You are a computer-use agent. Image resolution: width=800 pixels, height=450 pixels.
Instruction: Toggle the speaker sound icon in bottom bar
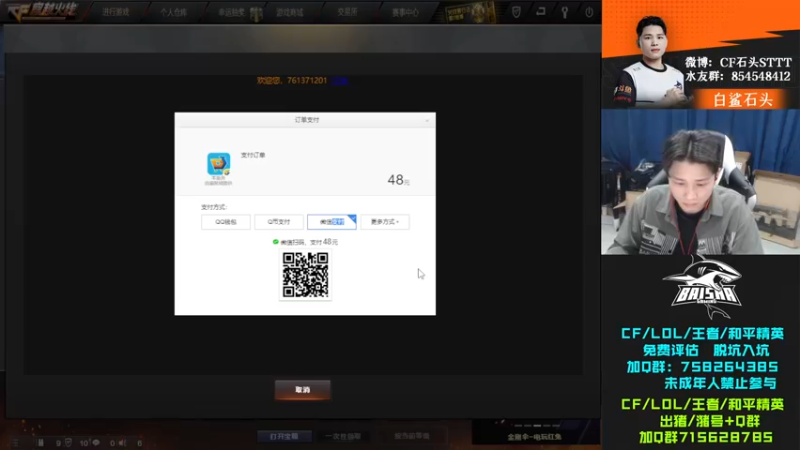coord(122,443)
